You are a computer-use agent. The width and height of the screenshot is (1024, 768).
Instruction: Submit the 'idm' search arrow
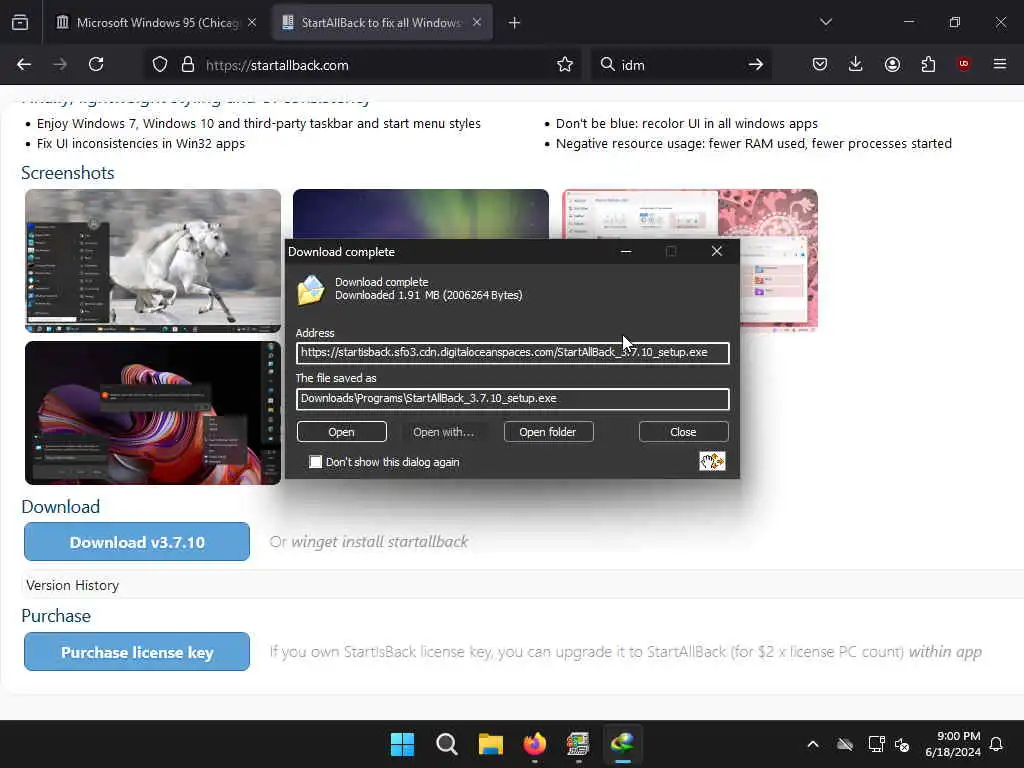(x=756, y=64)
